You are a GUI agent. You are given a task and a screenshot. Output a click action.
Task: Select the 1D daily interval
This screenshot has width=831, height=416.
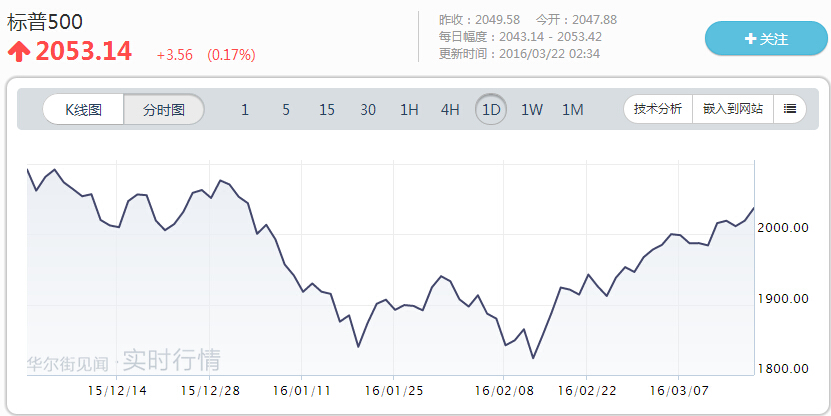click(491, 110)
